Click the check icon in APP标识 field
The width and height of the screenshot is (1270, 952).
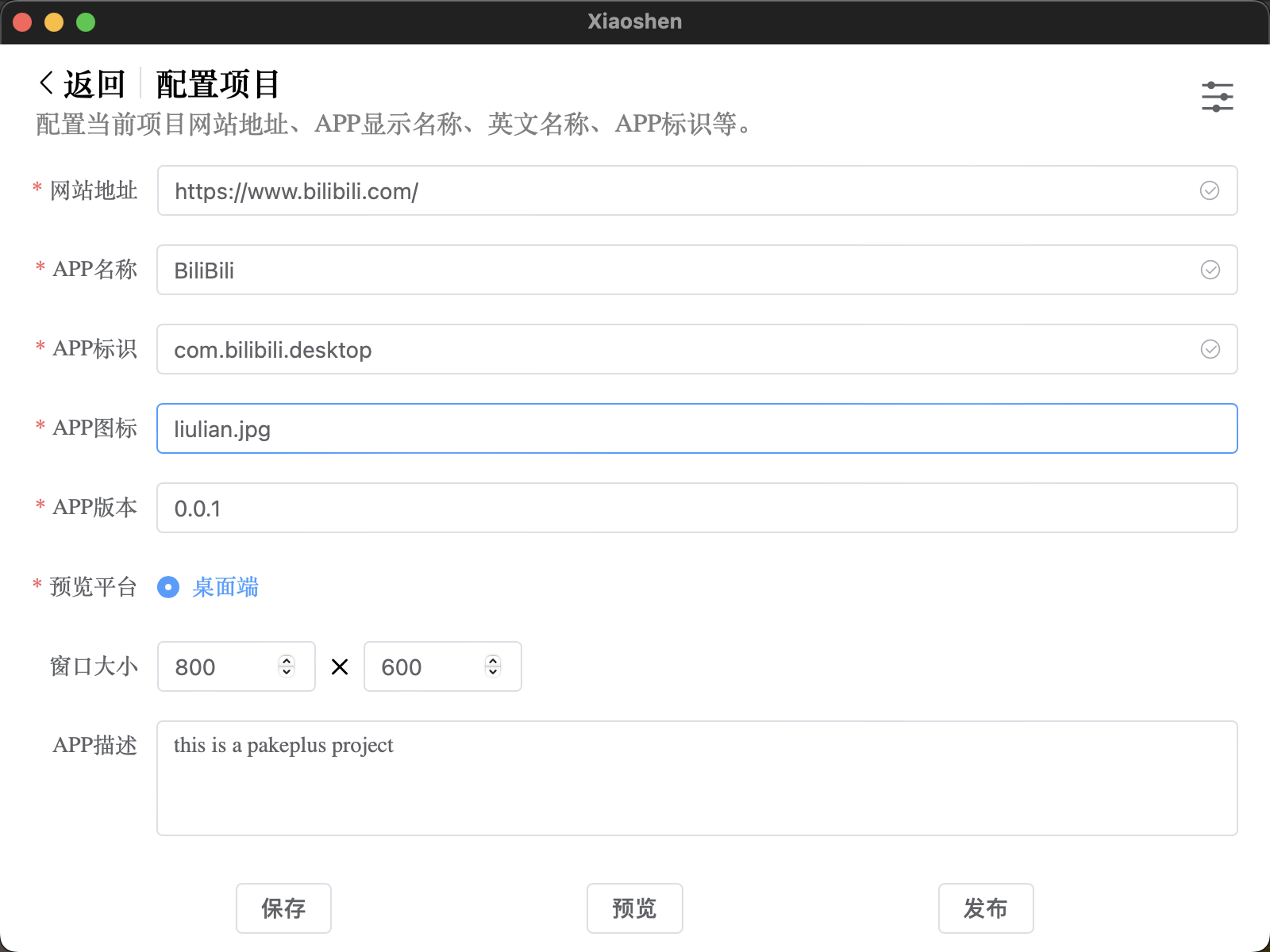[1210, 349]
